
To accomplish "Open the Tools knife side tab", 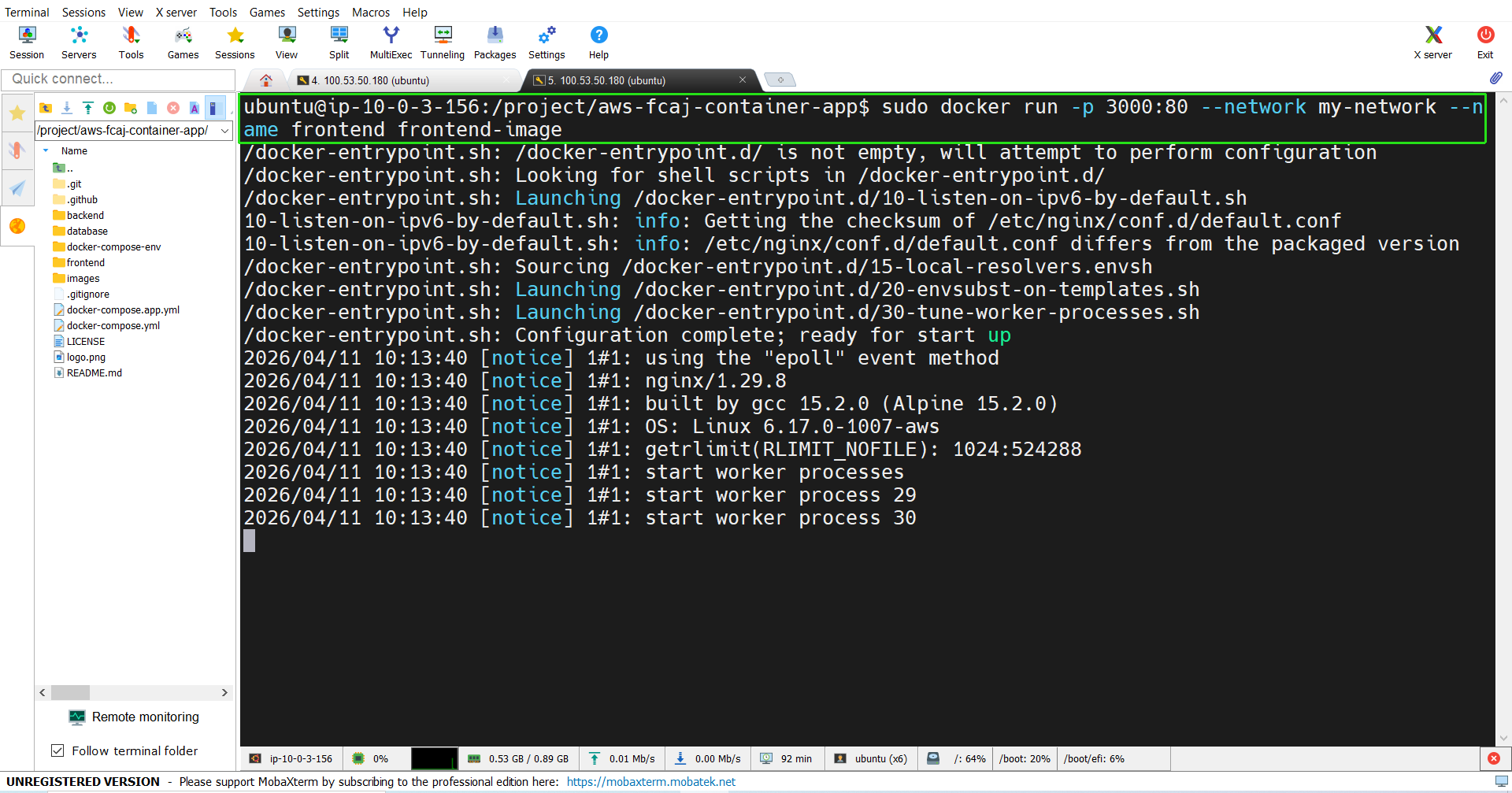I will click(17, 150).
